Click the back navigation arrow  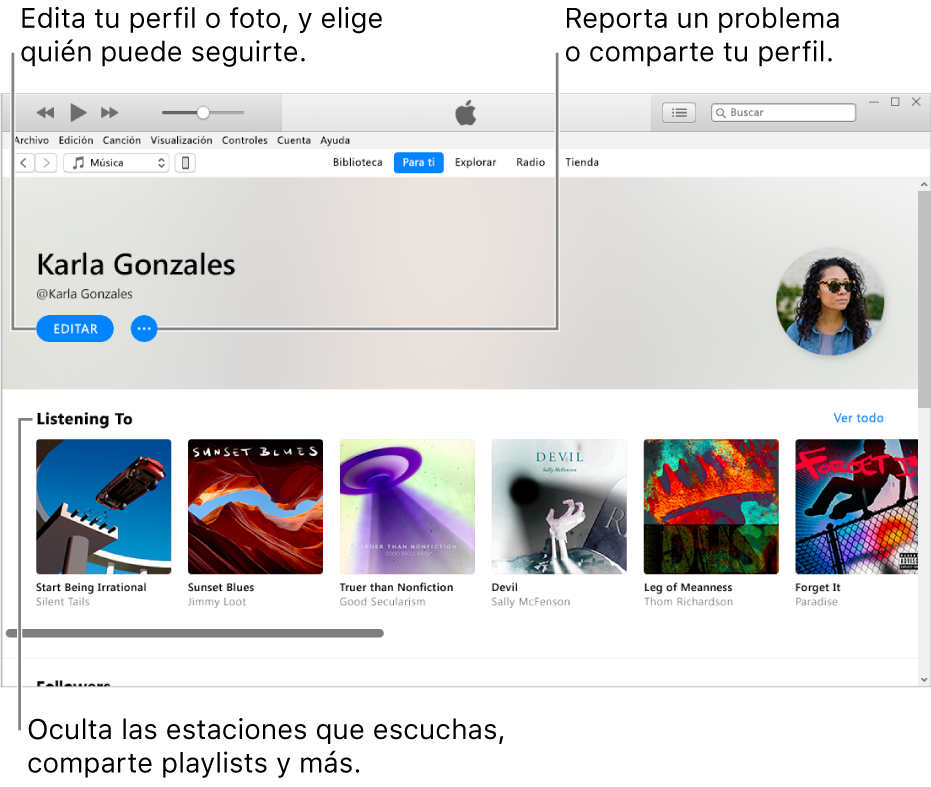point(23,162)
